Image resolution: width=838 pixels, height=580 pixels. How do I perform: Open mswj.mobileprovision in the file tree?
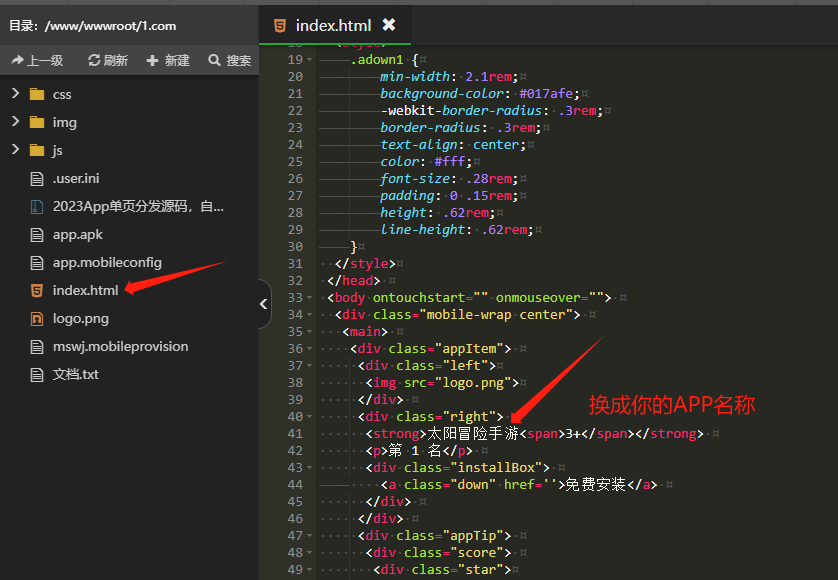click(120, 346)
